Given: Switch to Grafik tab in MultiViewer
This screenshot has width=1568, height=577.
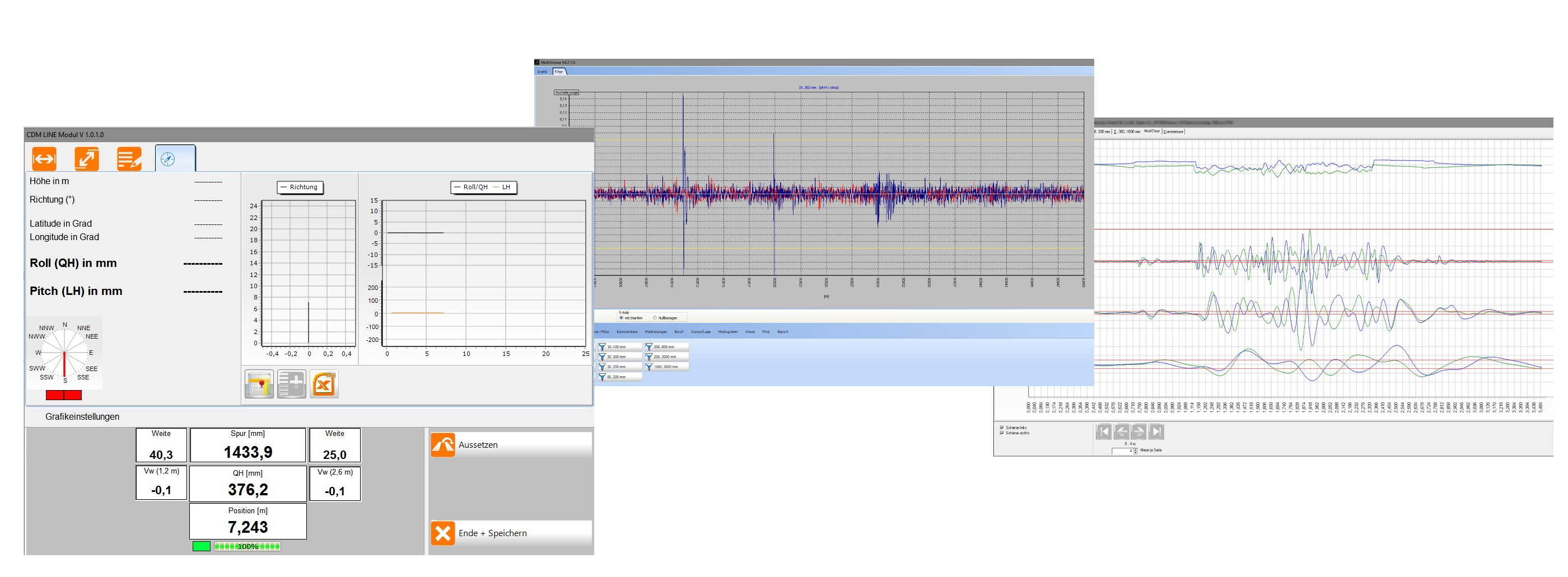Looking at the screenshot, I should (x=542, y=72).
